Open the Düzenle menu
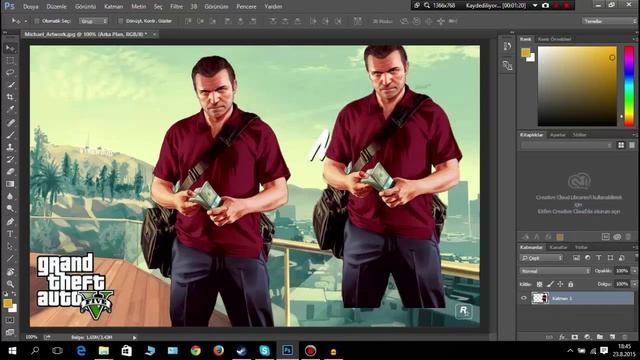 tap(56, 7)
